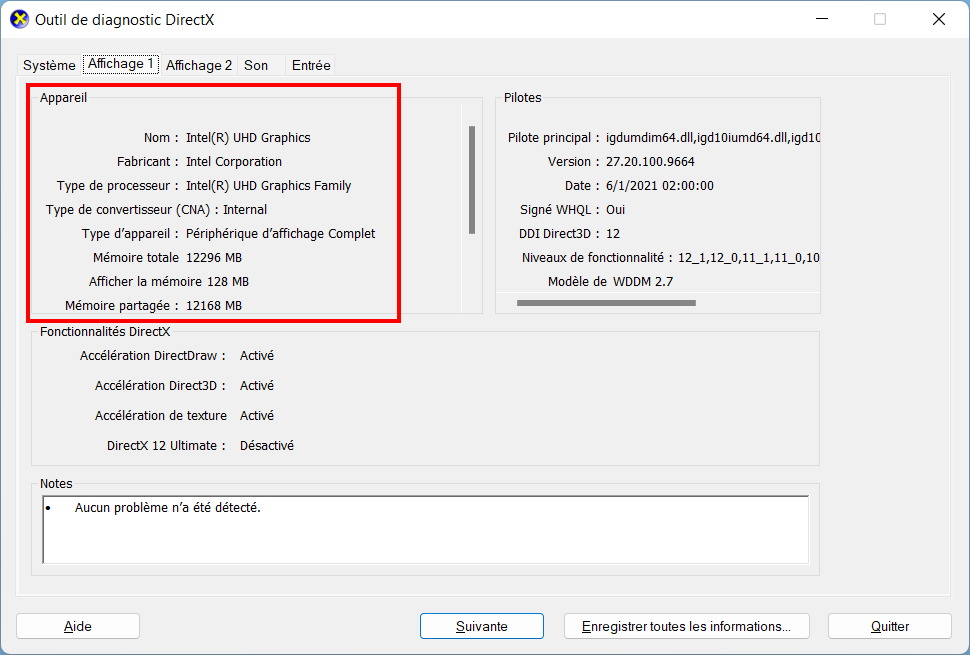Select the Affichage 1 tab
This screenshot has width=970, height=655.
(121, 64)
